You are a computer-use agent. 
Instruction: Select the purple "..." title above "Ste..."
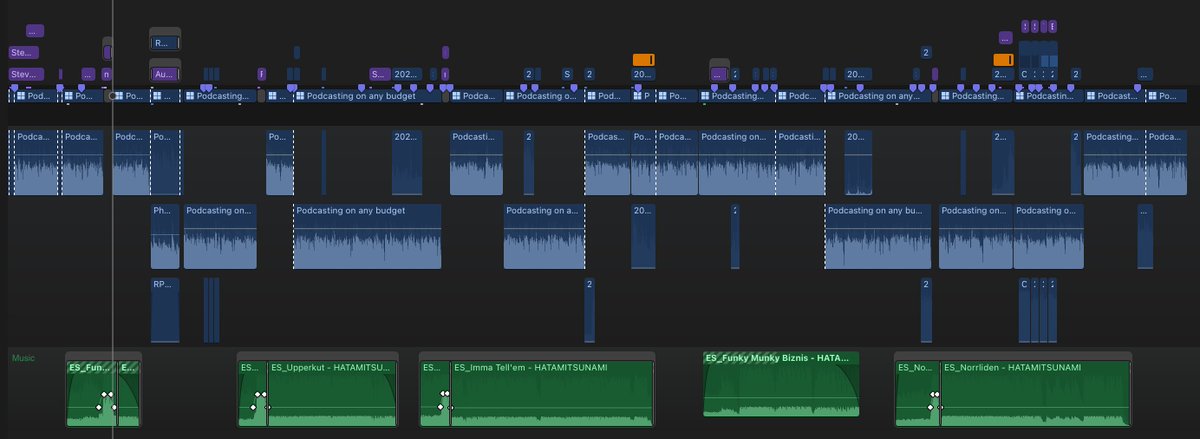[35, 31]
